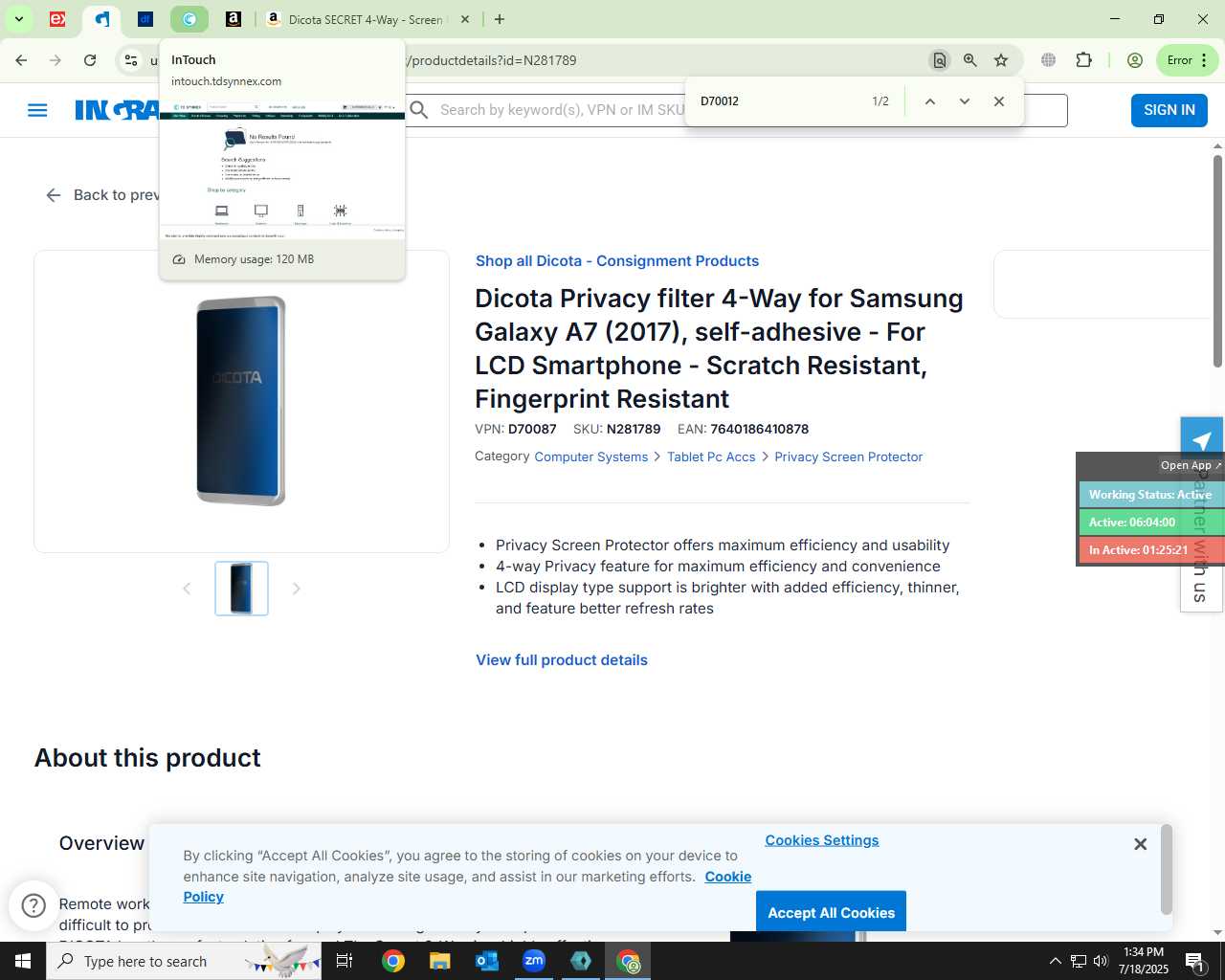Open the Amazon icon tab
Screen dimensions: 1225x980
pos(234,19)
